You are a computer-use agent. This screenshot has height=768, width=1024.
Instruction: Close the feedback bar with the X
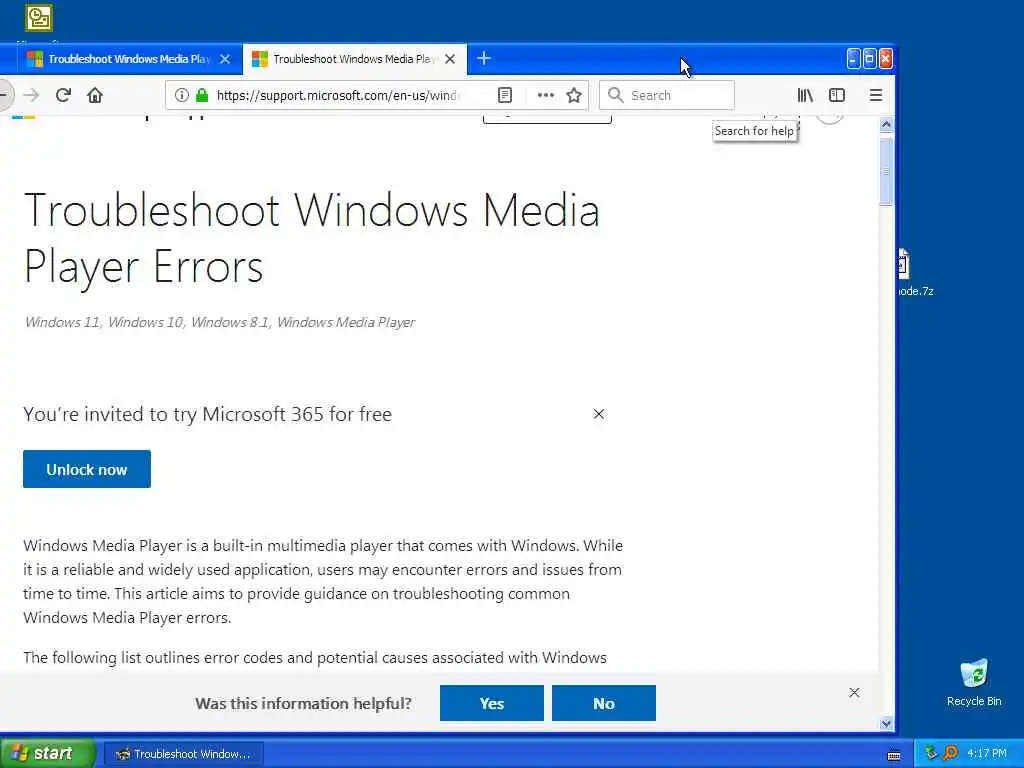(854, 693)
